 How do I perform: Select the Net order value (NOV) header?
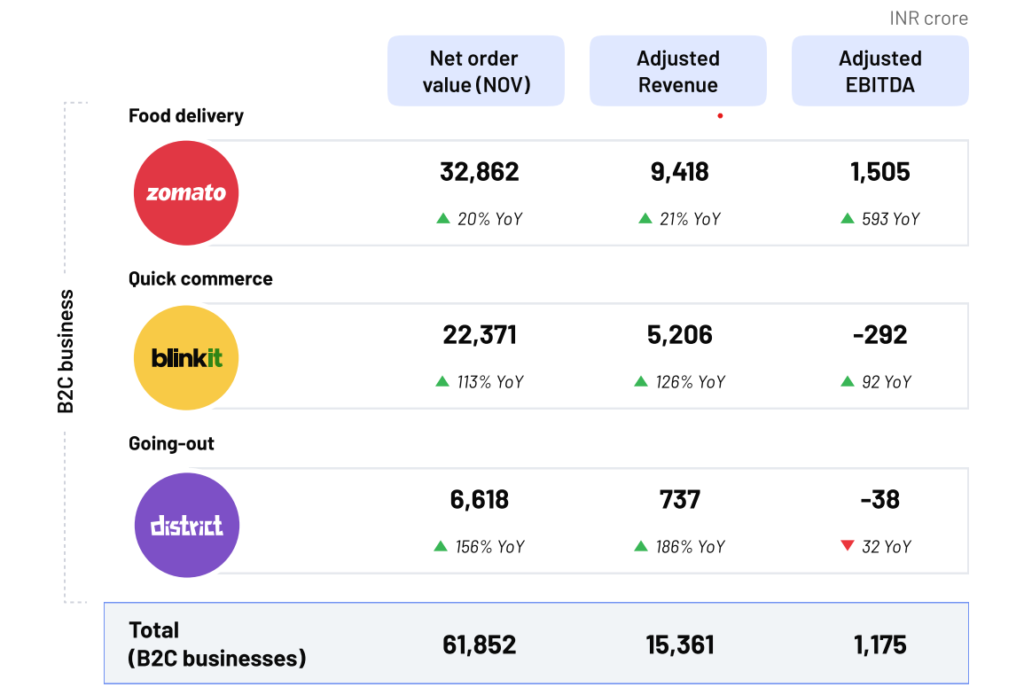click(476, 71)
